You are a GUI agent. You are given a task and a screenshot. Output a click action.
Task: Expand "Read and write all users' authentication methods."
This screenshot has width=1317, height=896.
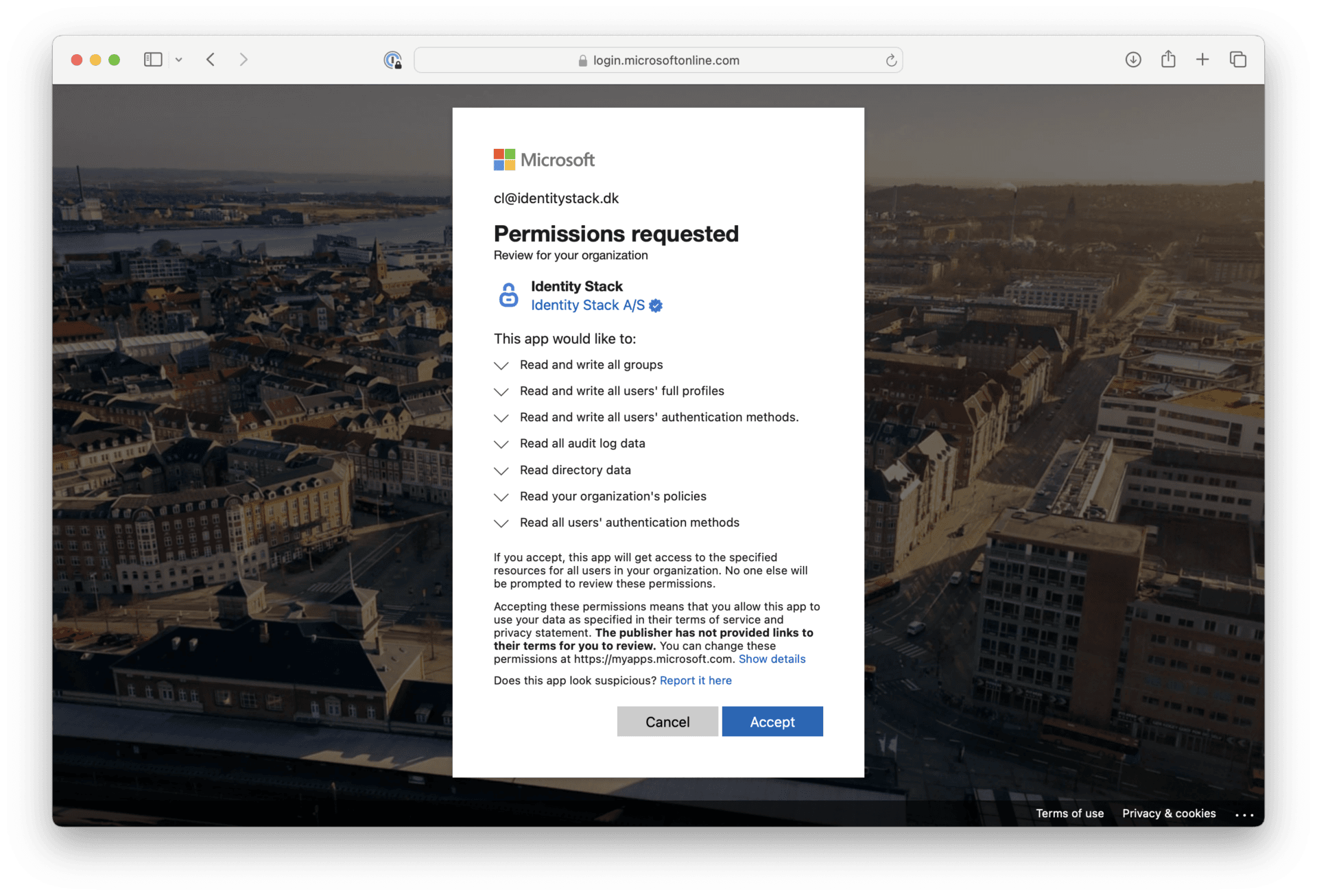click(501, 418)
